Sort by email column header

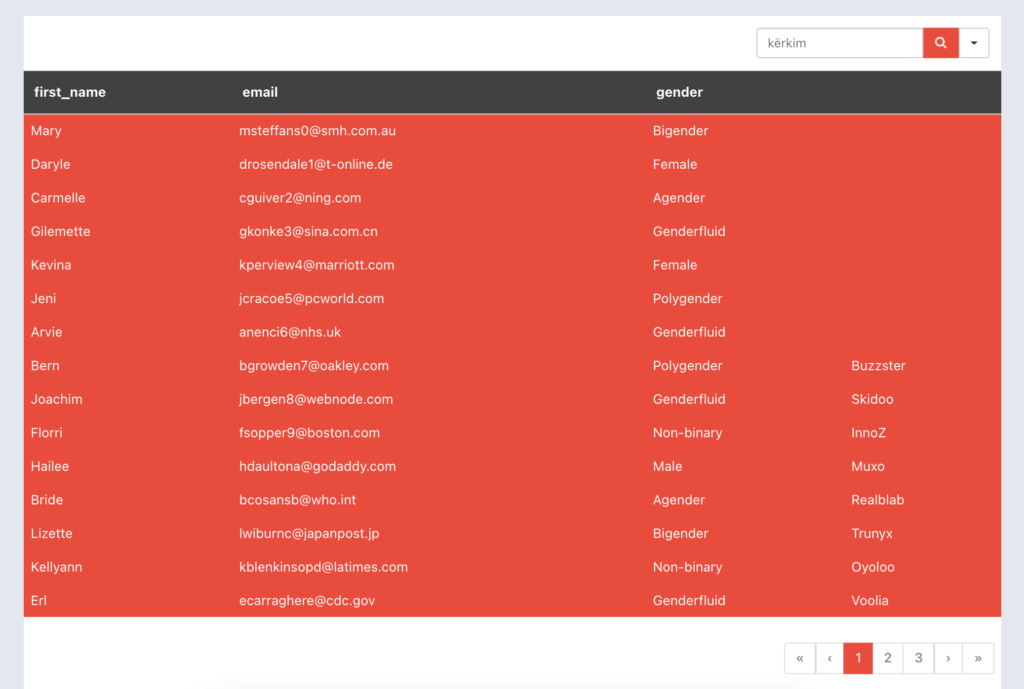click(x=260, y=92)
